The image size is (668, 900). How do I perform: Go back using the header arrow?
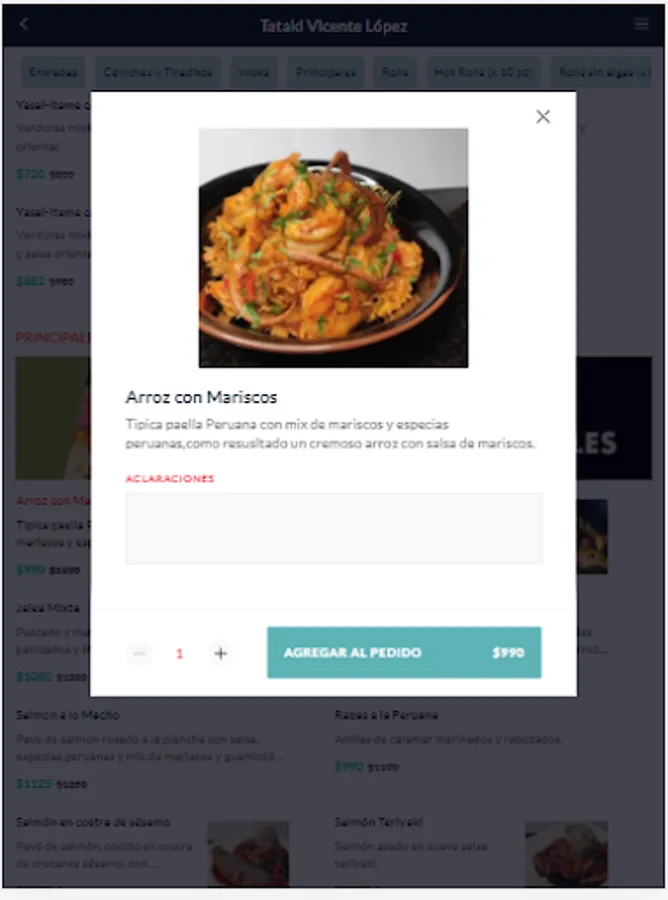click(x=24, y=24)
